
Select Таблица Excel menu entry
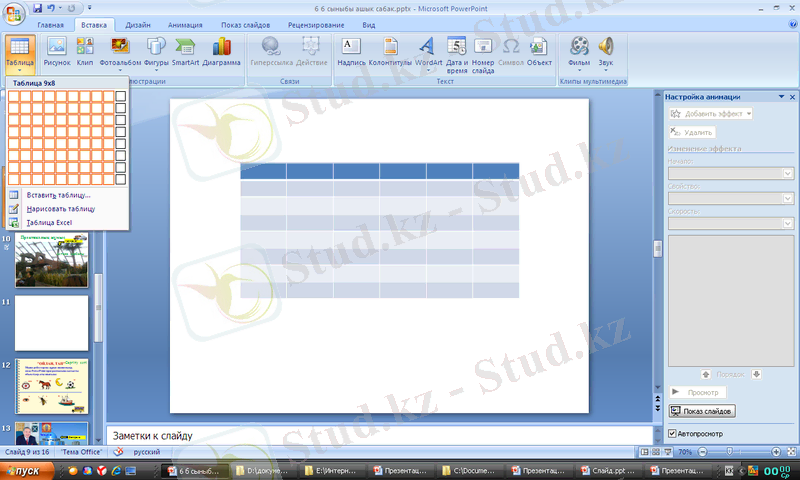[x=49, y=222]
